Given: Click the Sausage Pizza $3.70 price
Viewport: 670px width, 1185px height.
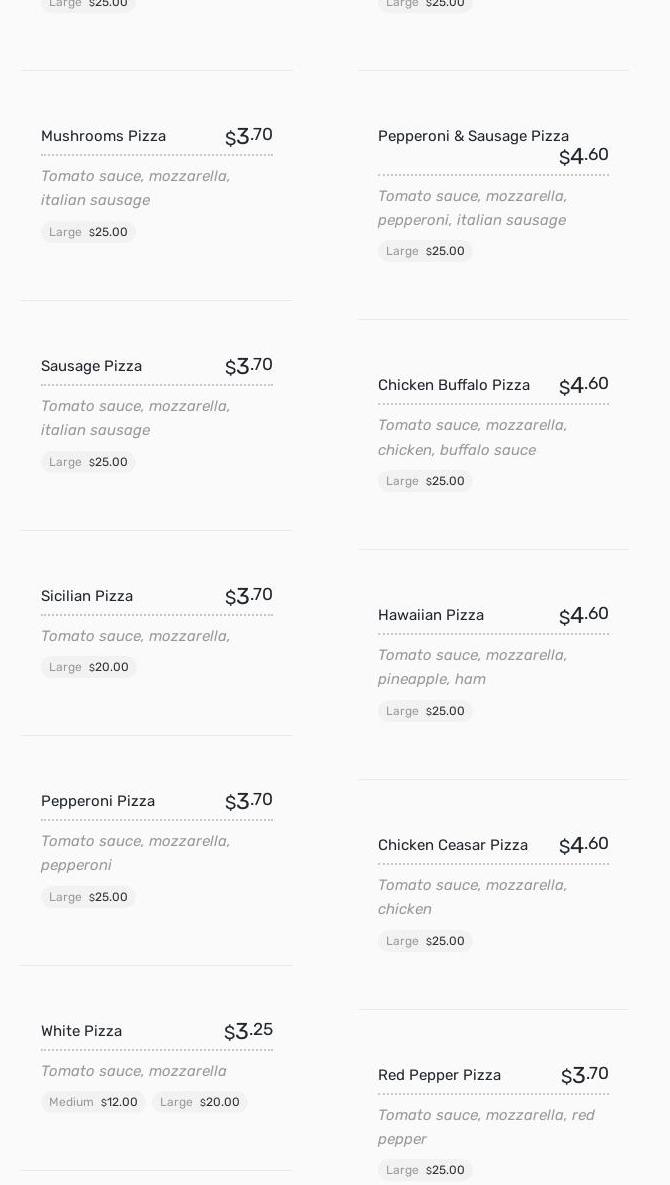Looking at the screenshot, I should click(x=248, y=366).
